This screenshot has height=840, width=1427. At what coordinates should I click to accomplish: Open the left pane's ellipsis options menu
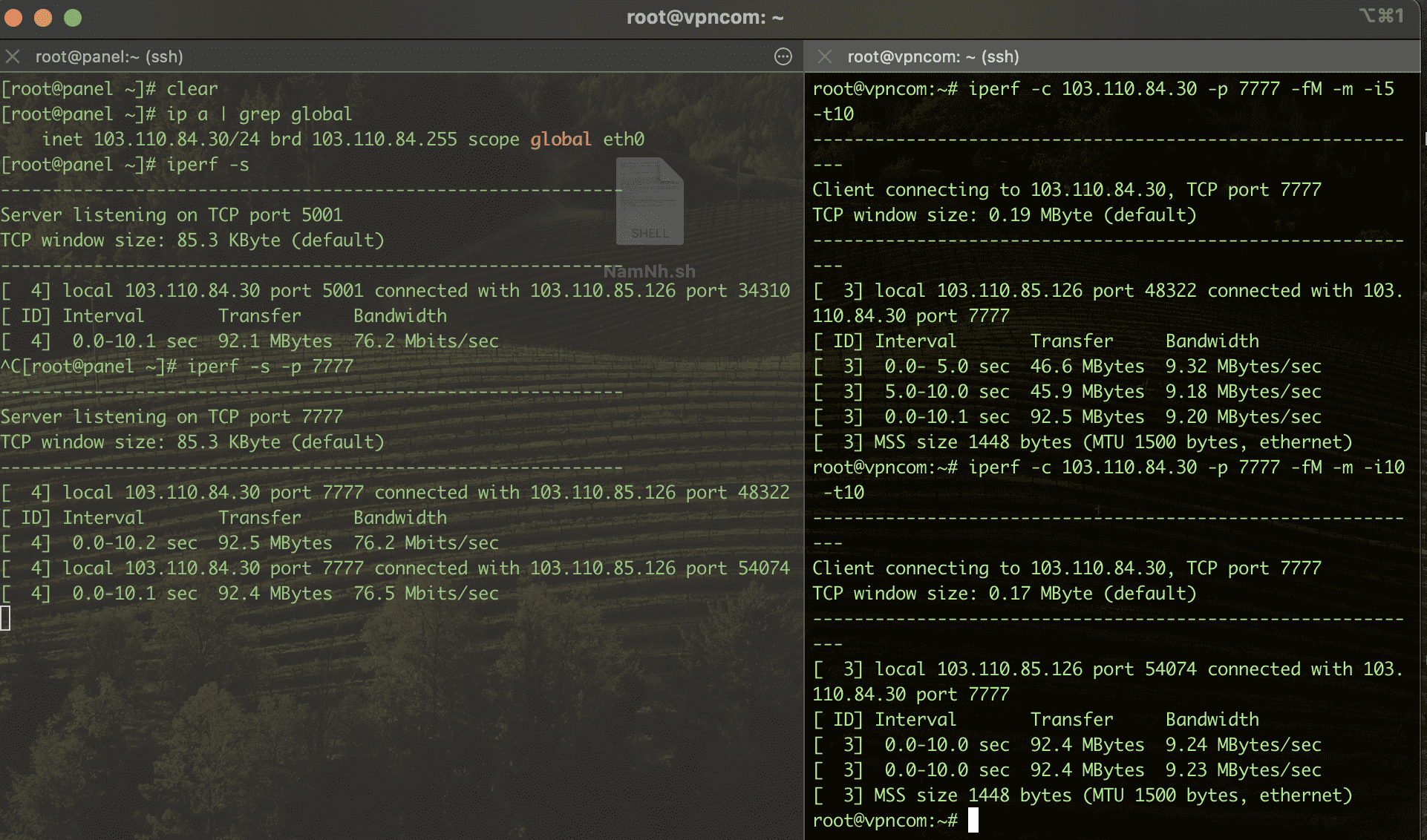783,56
